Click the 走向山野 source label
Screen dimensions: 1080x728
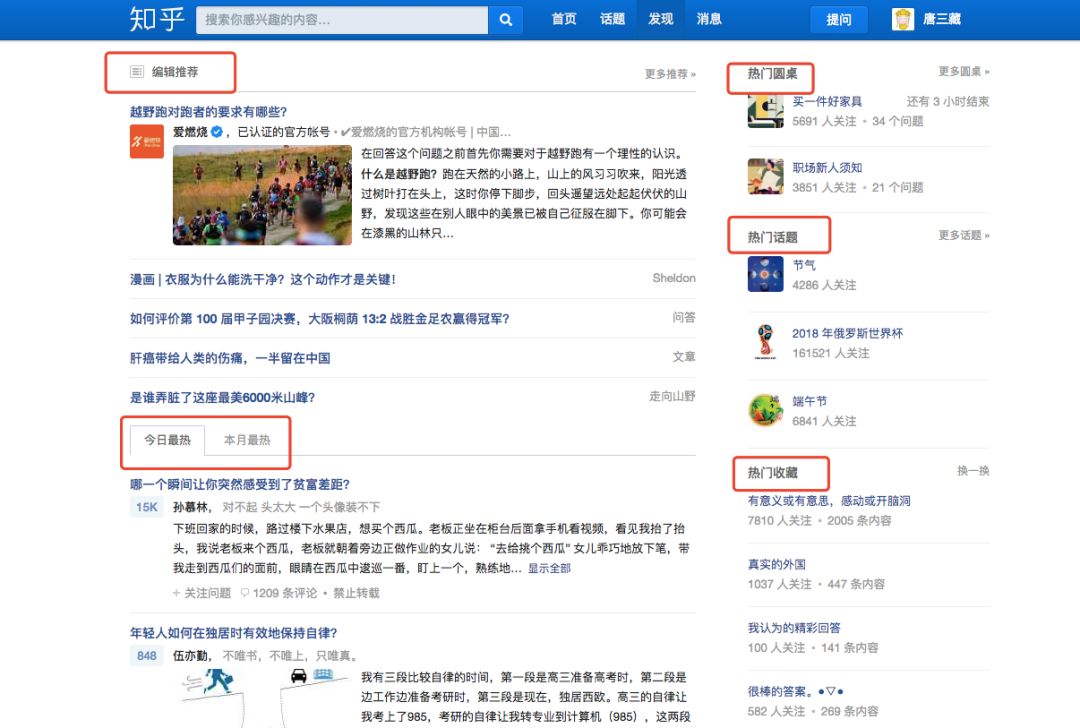(672, 396)
